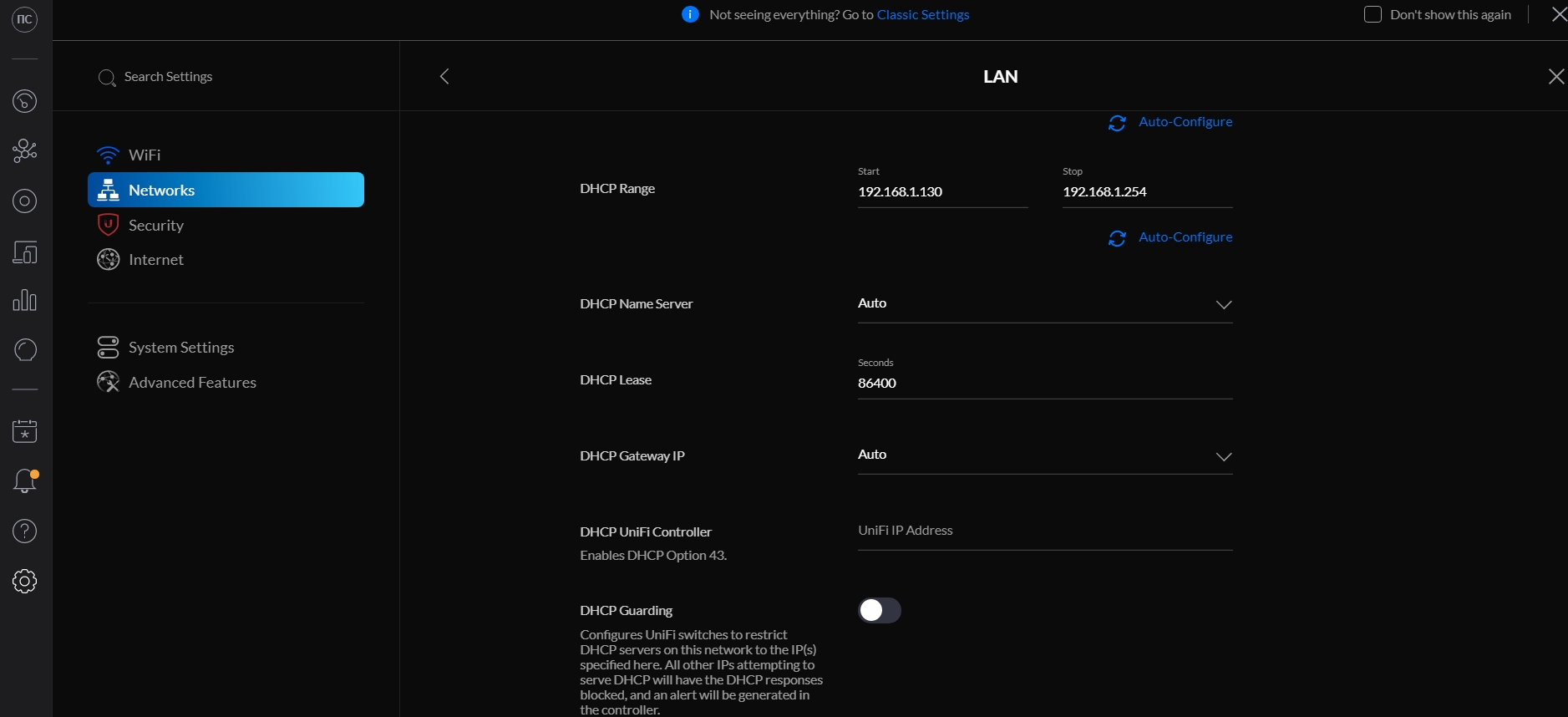Open the DHCP Name Server dropdown

(1045, 304)
